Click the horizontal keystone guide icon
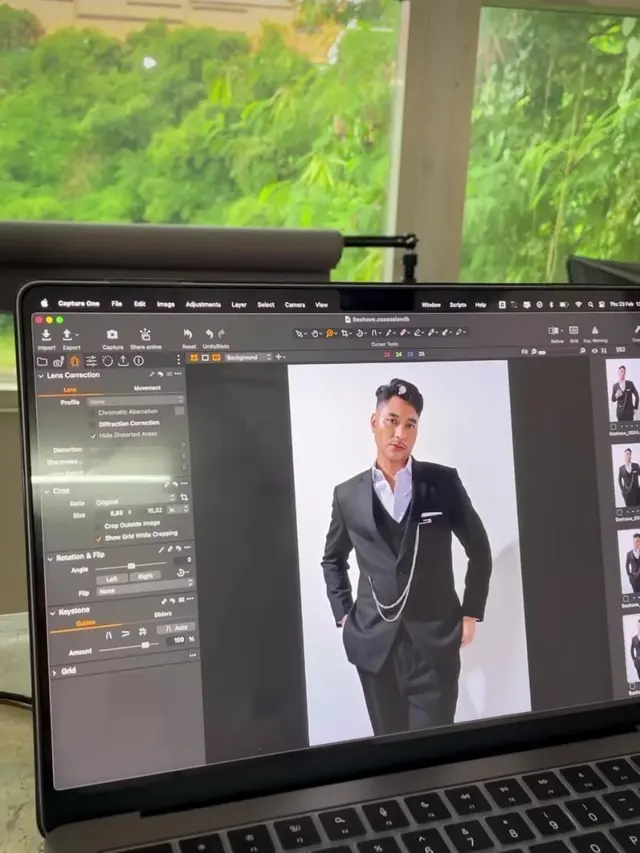640x853 pixels. pyautogui.click(x=125, y=633)
